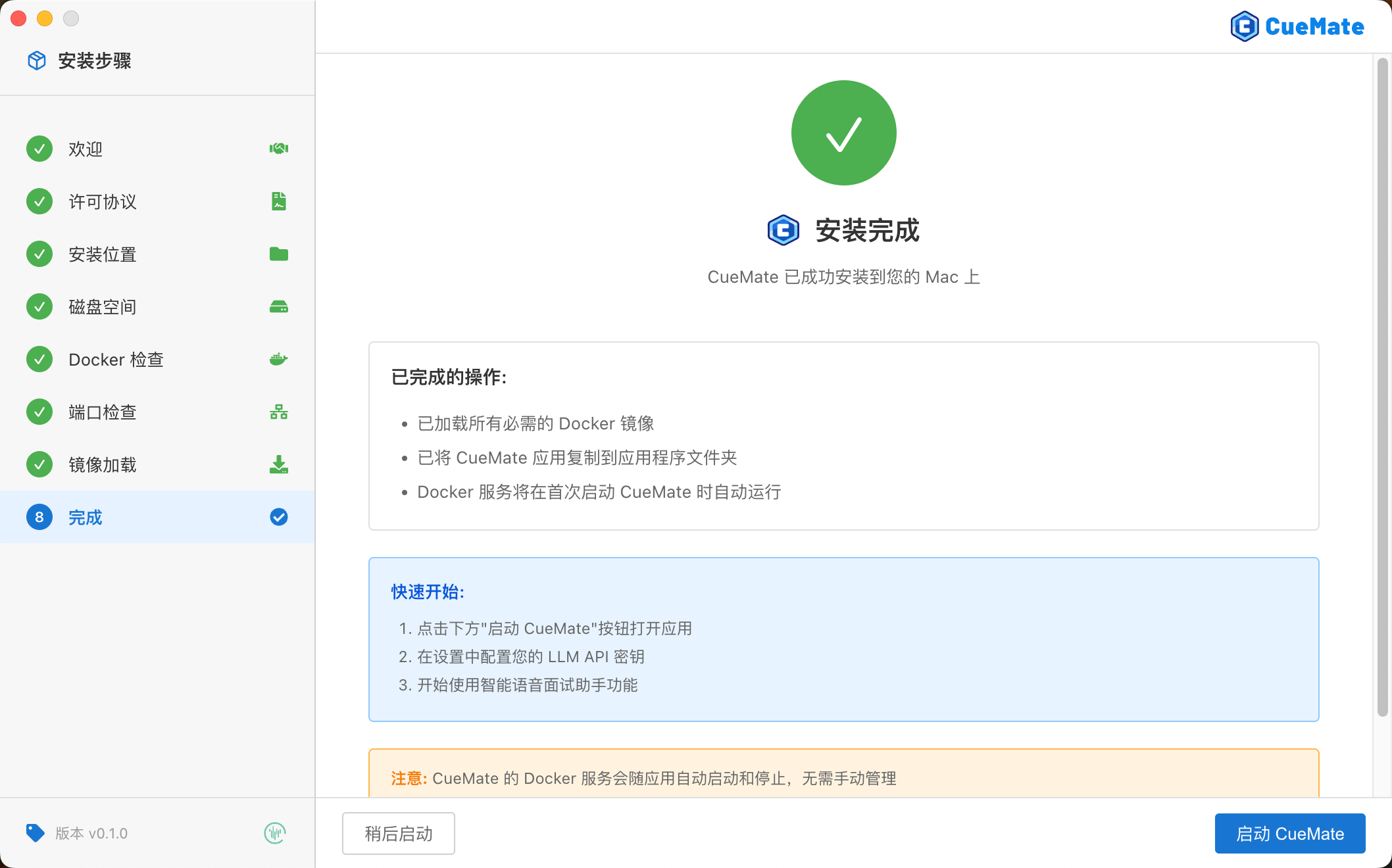The image size is (1392, 868).
Task: Click the handshake icon beside 欢迎 step
Action: click(x=278, y=149)
